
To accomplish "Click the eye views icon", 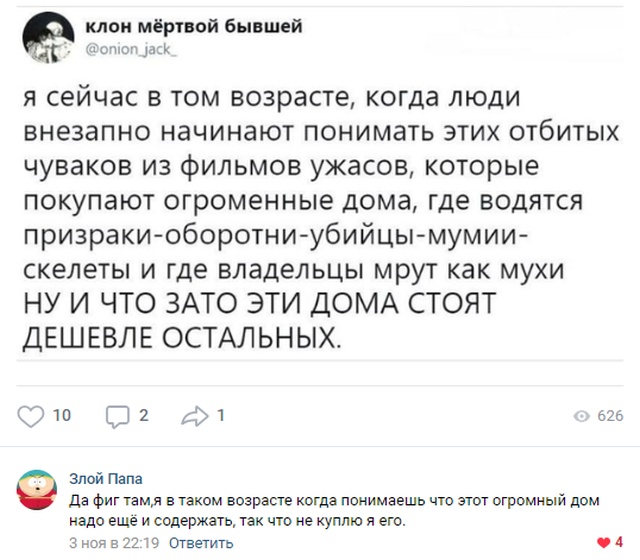I will (582, 416).
